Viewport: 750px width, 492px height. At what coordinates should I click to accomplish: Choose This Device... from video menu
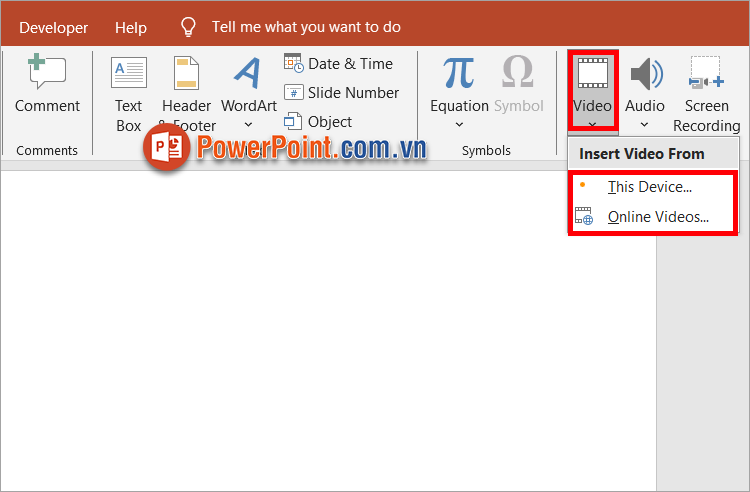pyautogui.click(x=649, y=187)
